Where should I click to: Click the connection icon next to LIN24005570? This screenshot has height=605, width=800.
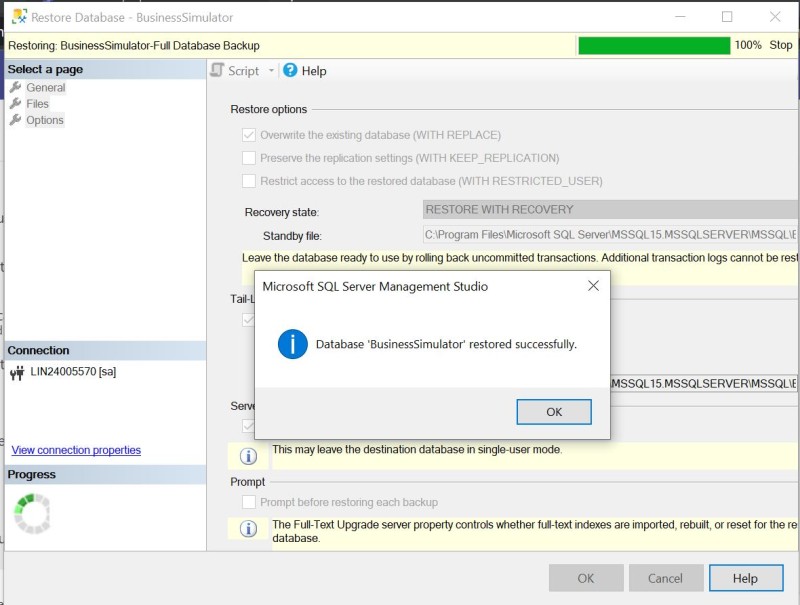click(x=17, y=373)
